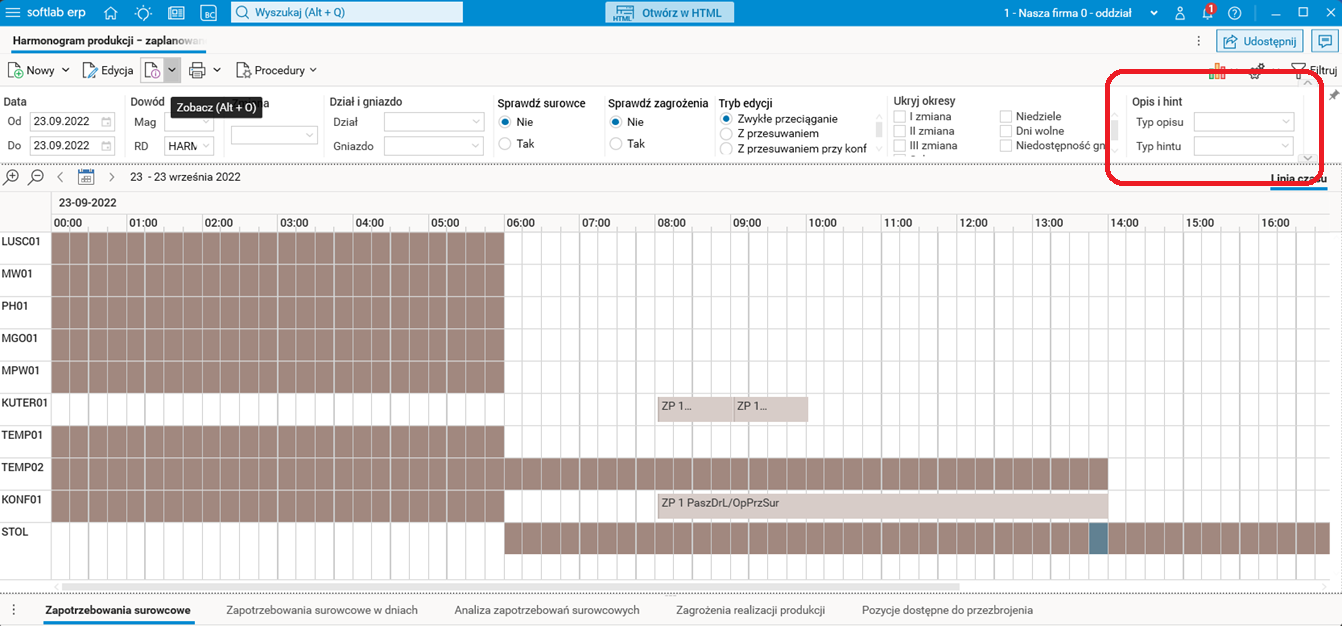Open calendar for the Do date
The width and height of the screenshot is (1342, 626).
coord(106,146)
